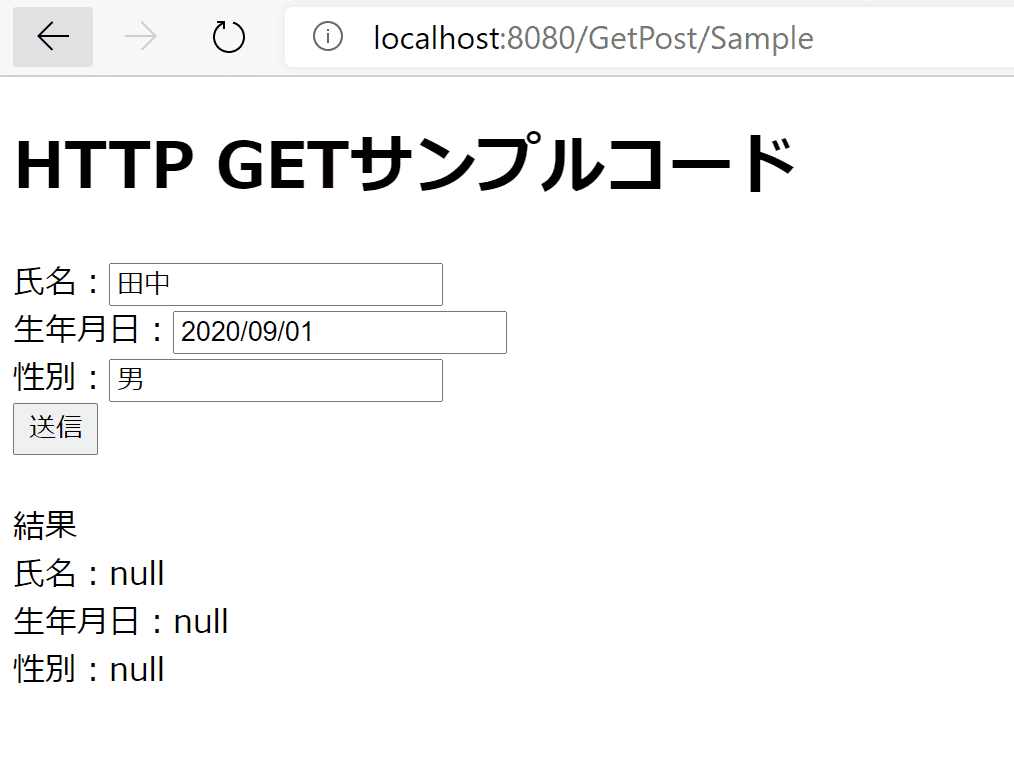Focus the 性別 input containing 男
Screen dimensions: 1014x774
click(x=275, y=380)
